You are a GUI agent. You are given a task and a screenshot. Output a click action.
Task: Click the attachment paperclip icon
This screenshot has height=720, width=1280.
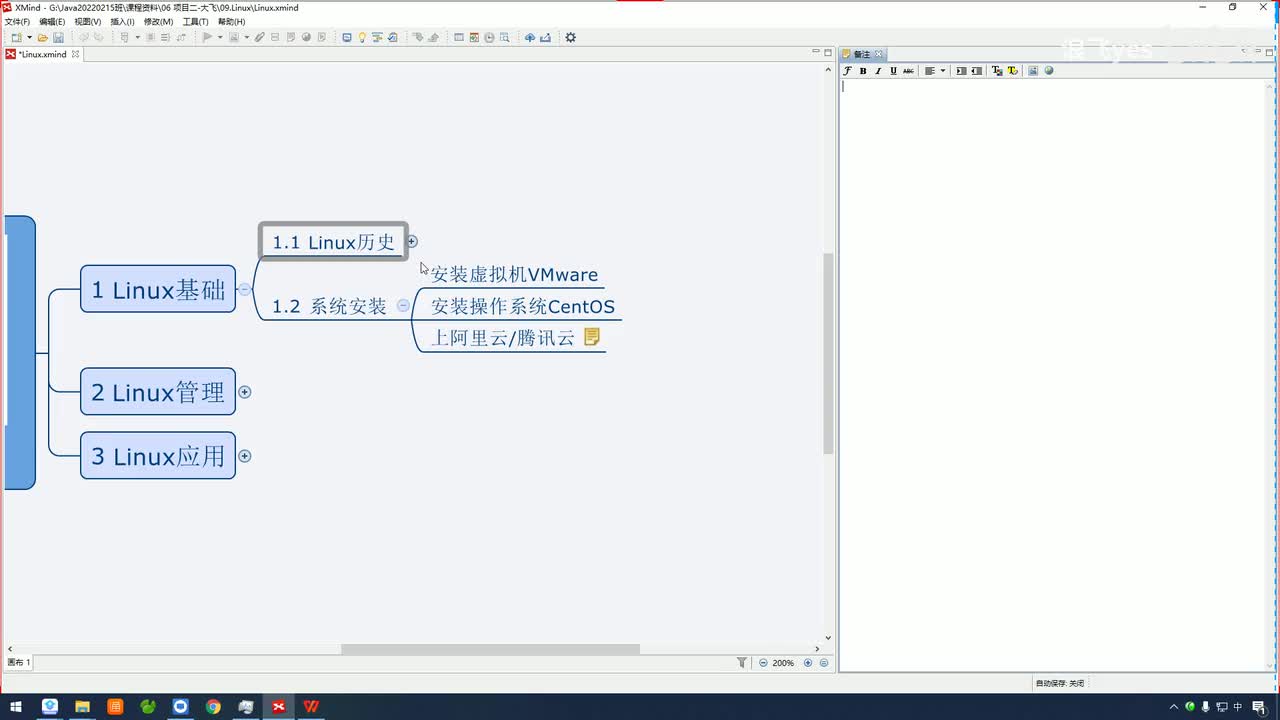tap(259, 38)
